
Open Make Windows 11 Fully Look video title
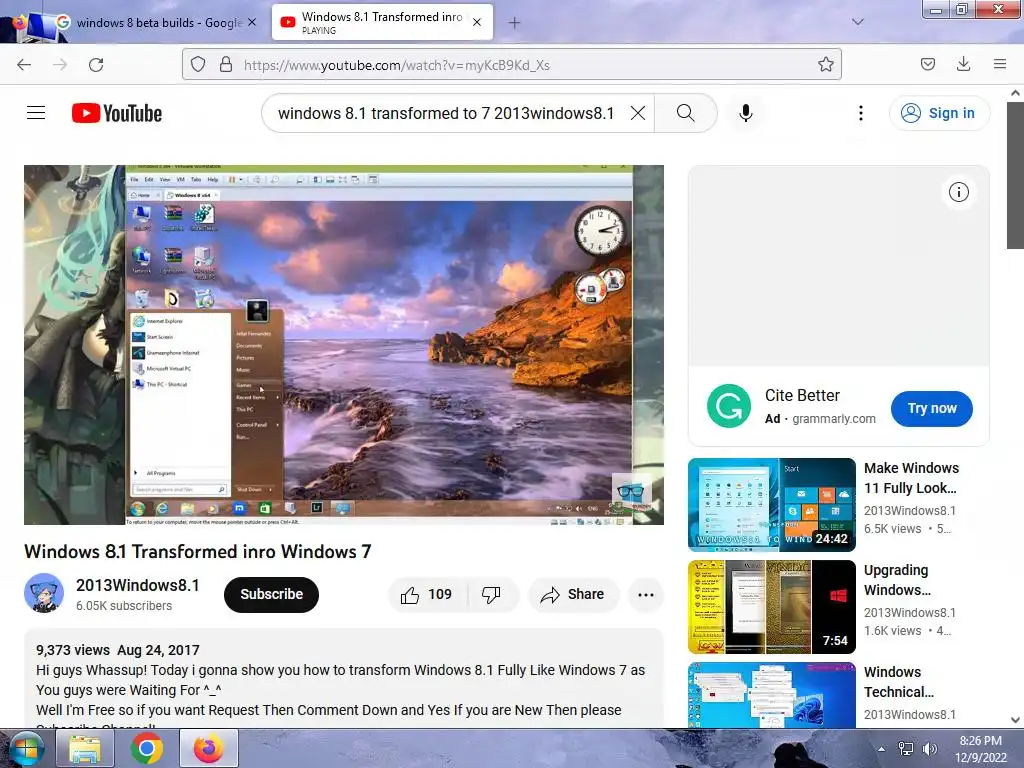pos(911,478)
